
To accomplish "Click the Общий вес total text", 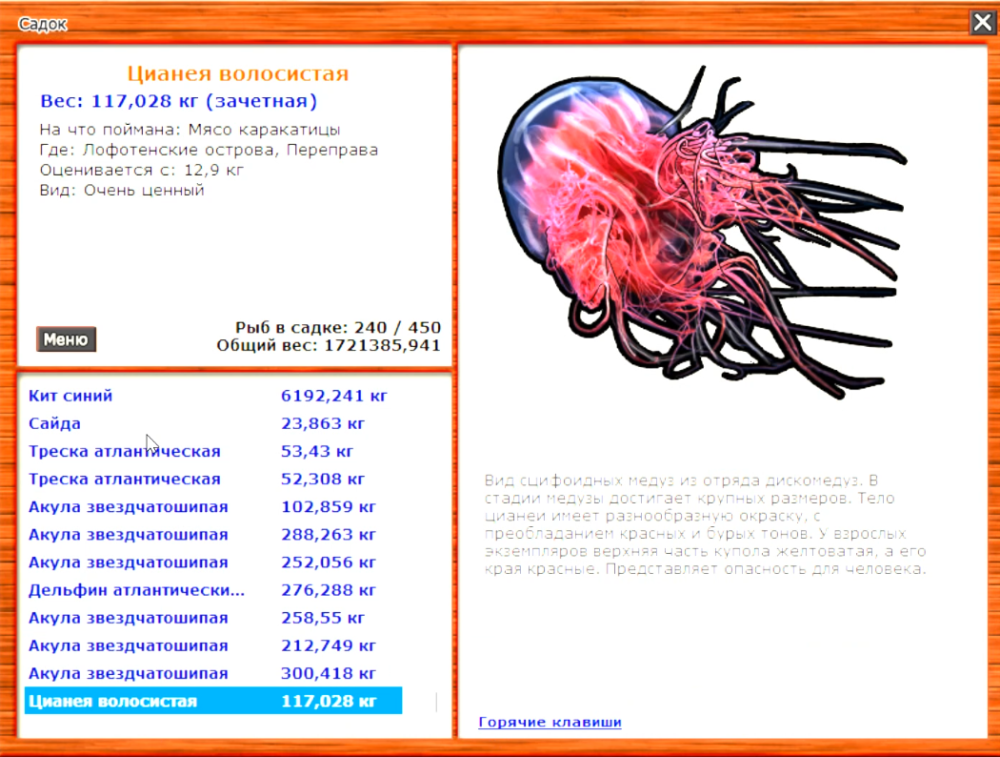I will 328,346.
